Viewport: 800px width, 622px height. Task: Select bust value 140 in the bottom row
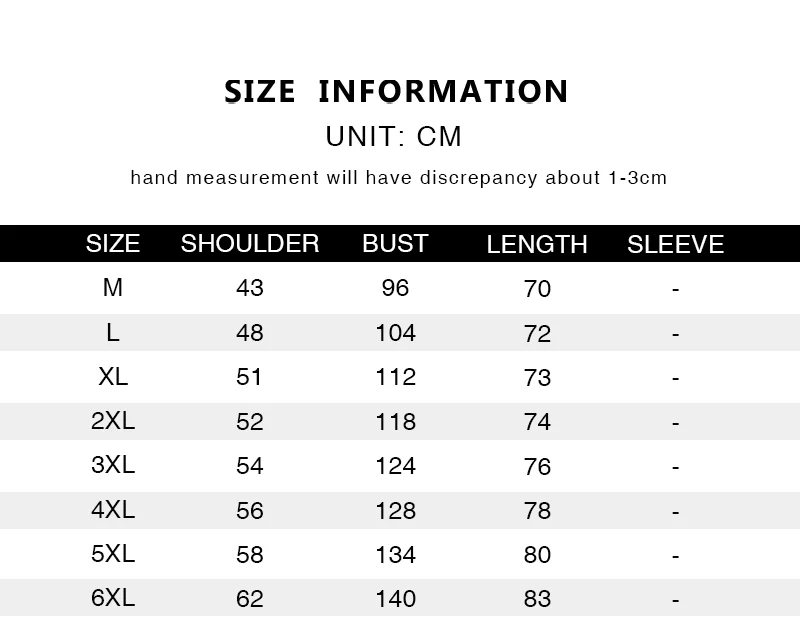pos(395,599)
